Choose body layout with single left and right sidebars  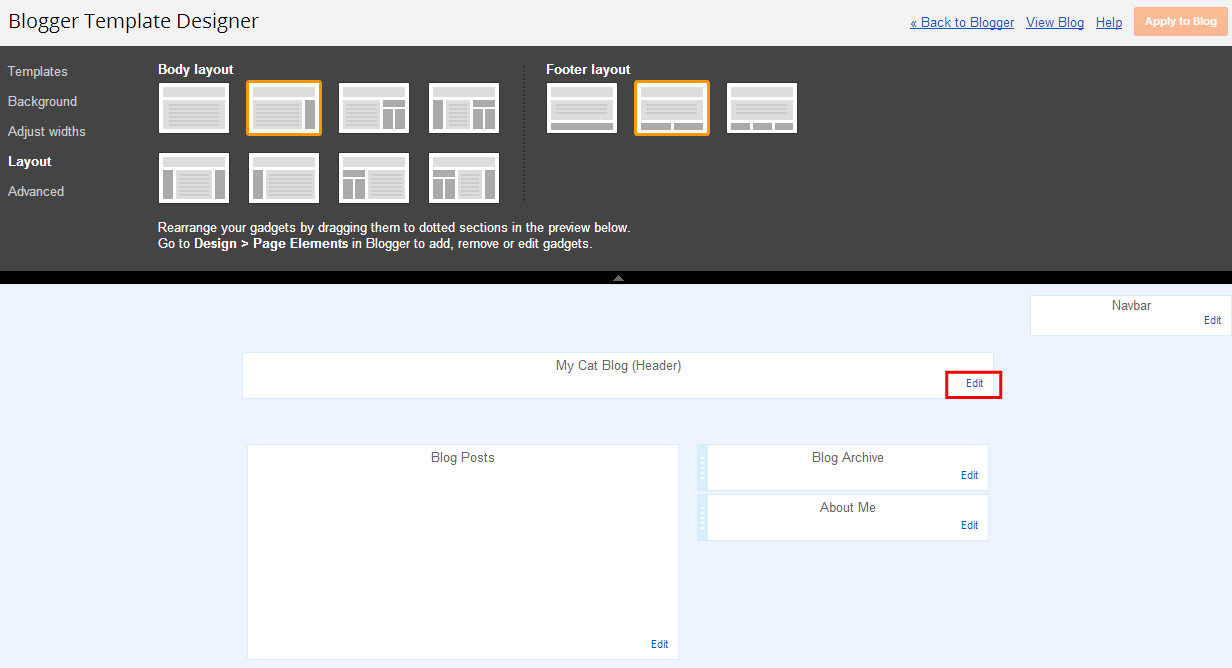(x=194, y=178)
